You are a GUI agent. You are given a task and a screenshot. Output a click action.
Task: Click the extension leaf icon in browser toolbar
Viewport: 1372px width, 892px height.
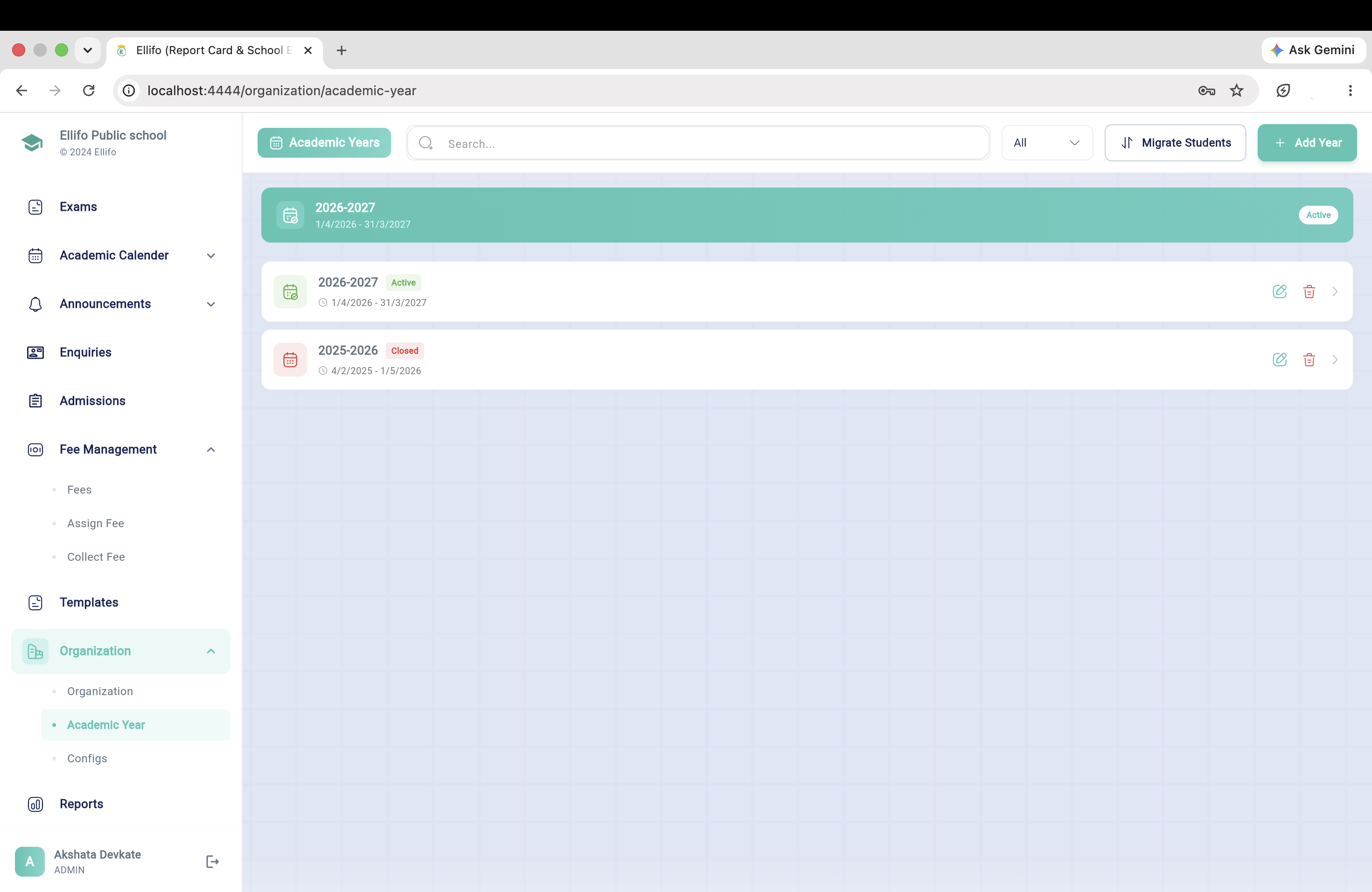click(x=1283, y=91)
